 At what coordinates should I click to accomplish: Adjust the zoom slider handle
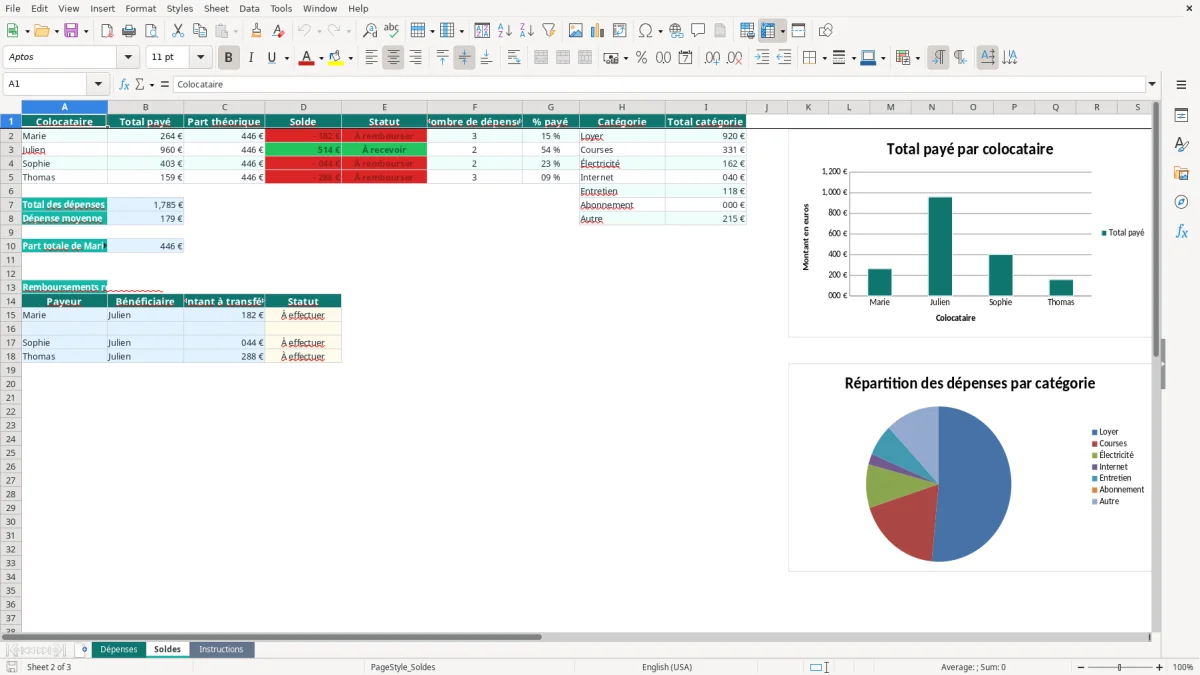point(1119,667)
